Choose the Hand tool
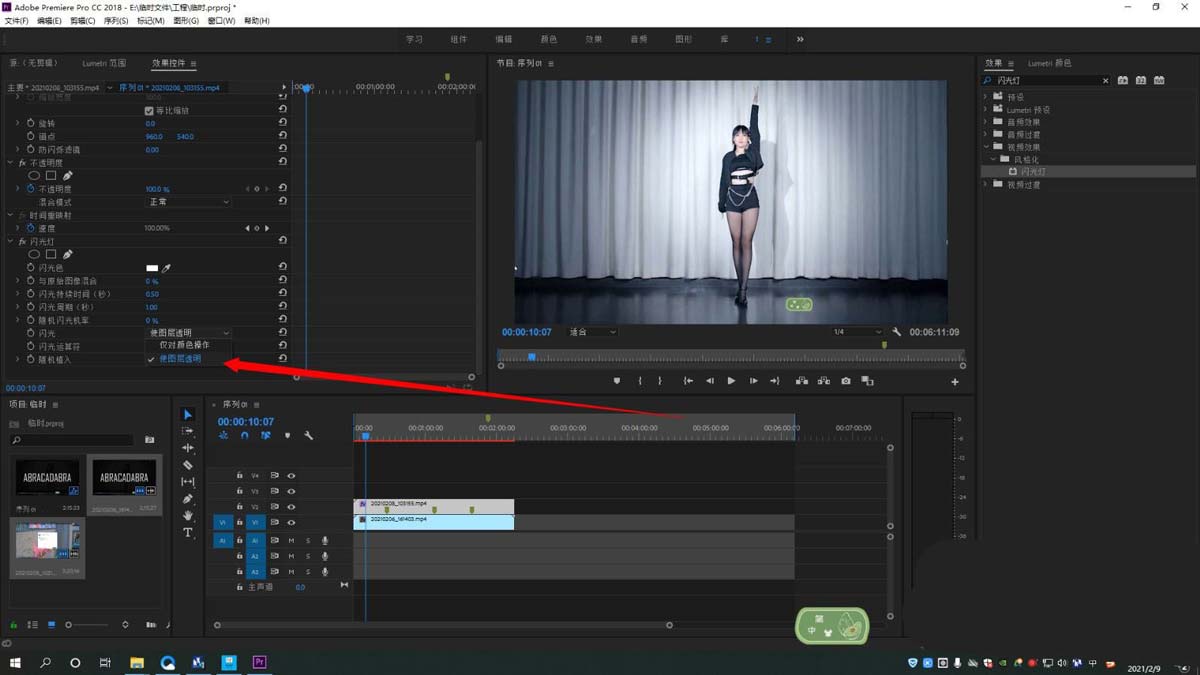Image resolution: width=1200 pixels, height=675 pixels. [x=188, y=516]
